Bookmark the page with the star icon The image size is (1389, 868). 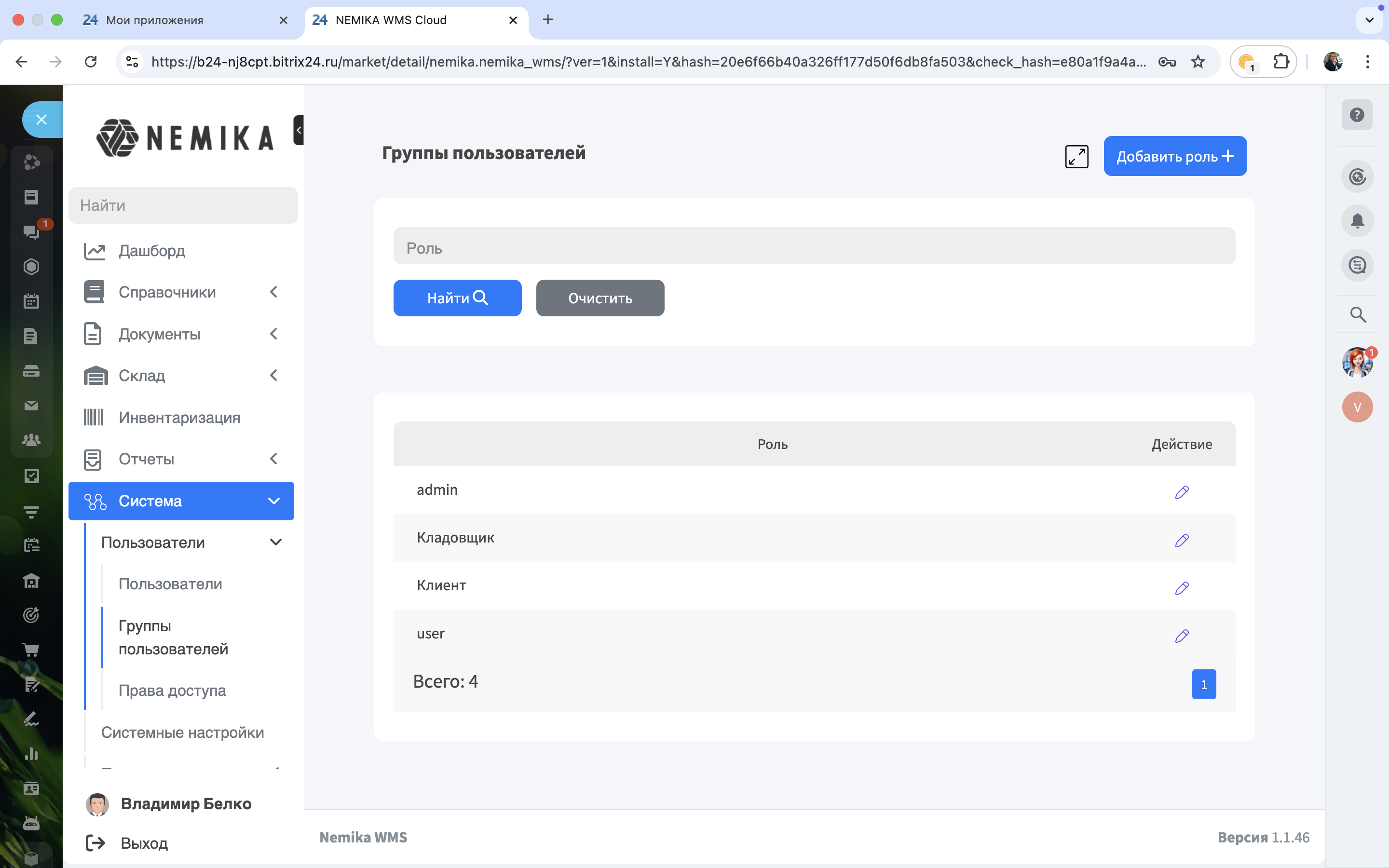click(1198, 61)
